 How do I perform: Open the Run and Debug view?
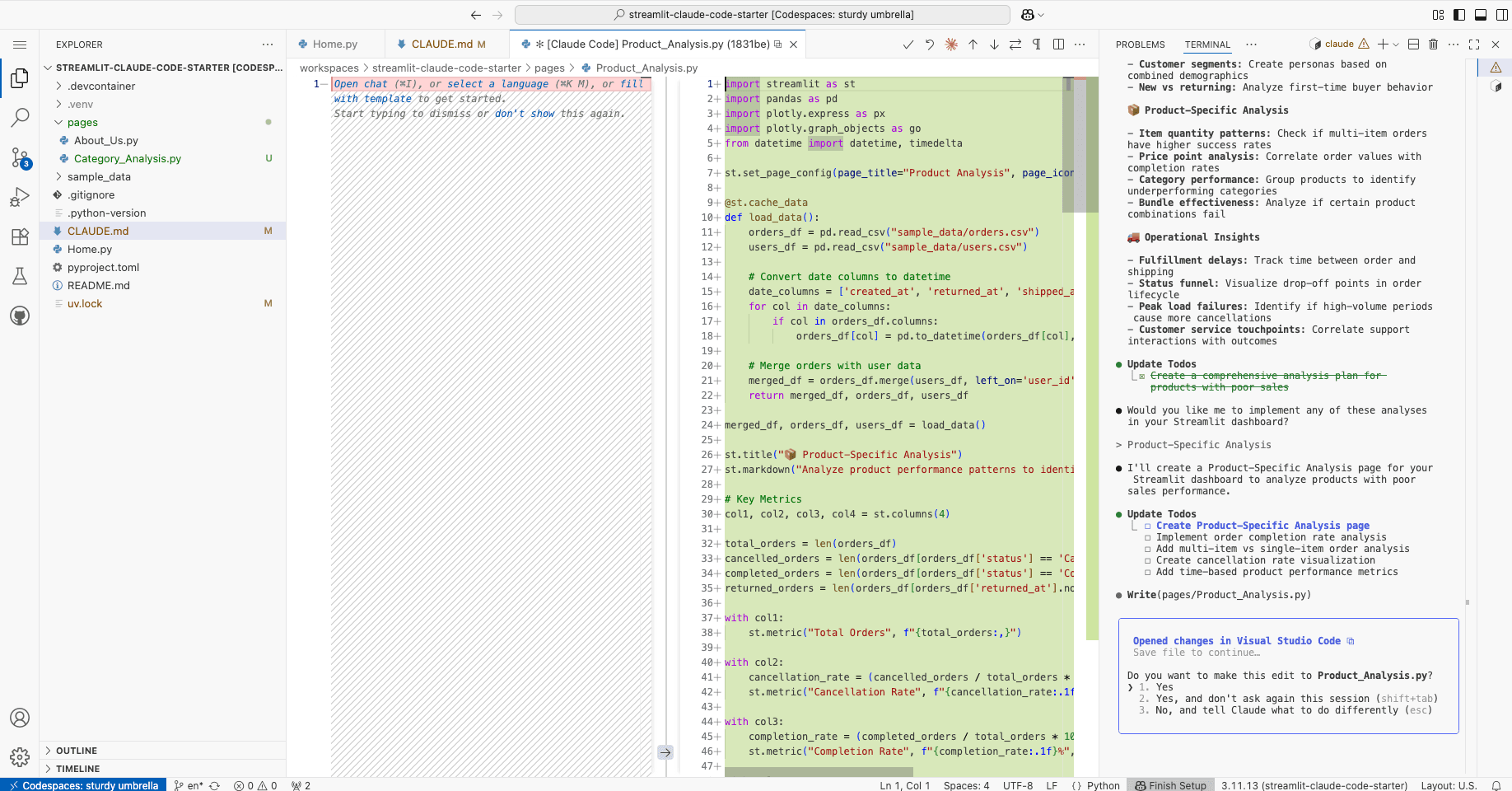(20, 197)
